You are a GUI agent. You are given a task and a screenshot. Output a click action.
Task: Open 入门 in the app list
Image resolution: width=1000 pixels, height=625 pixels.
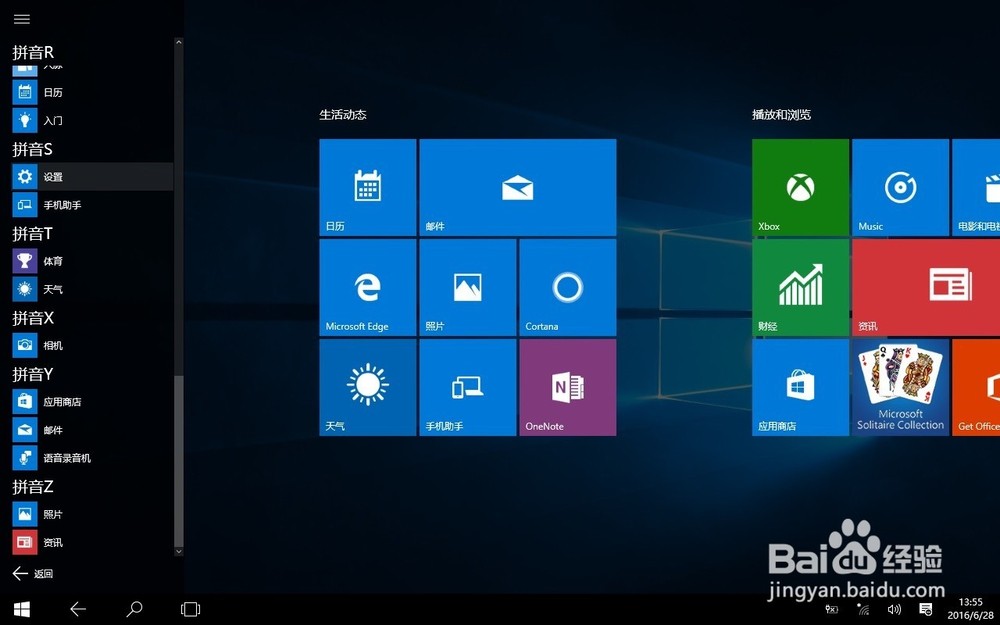click(x=92, y=120)
